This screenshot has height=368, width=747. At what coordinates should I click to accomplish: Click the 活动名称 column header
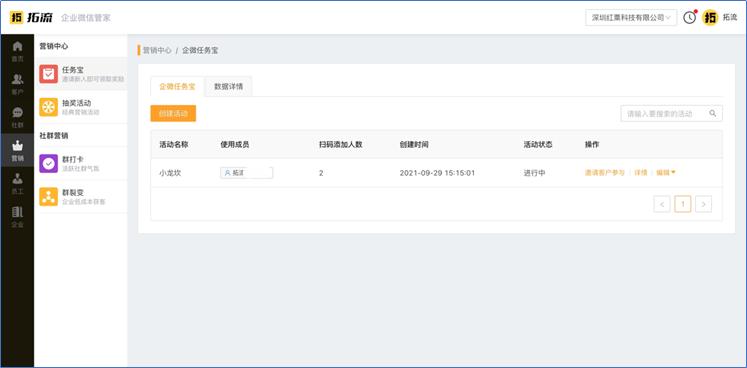click(x=173, y=144)
